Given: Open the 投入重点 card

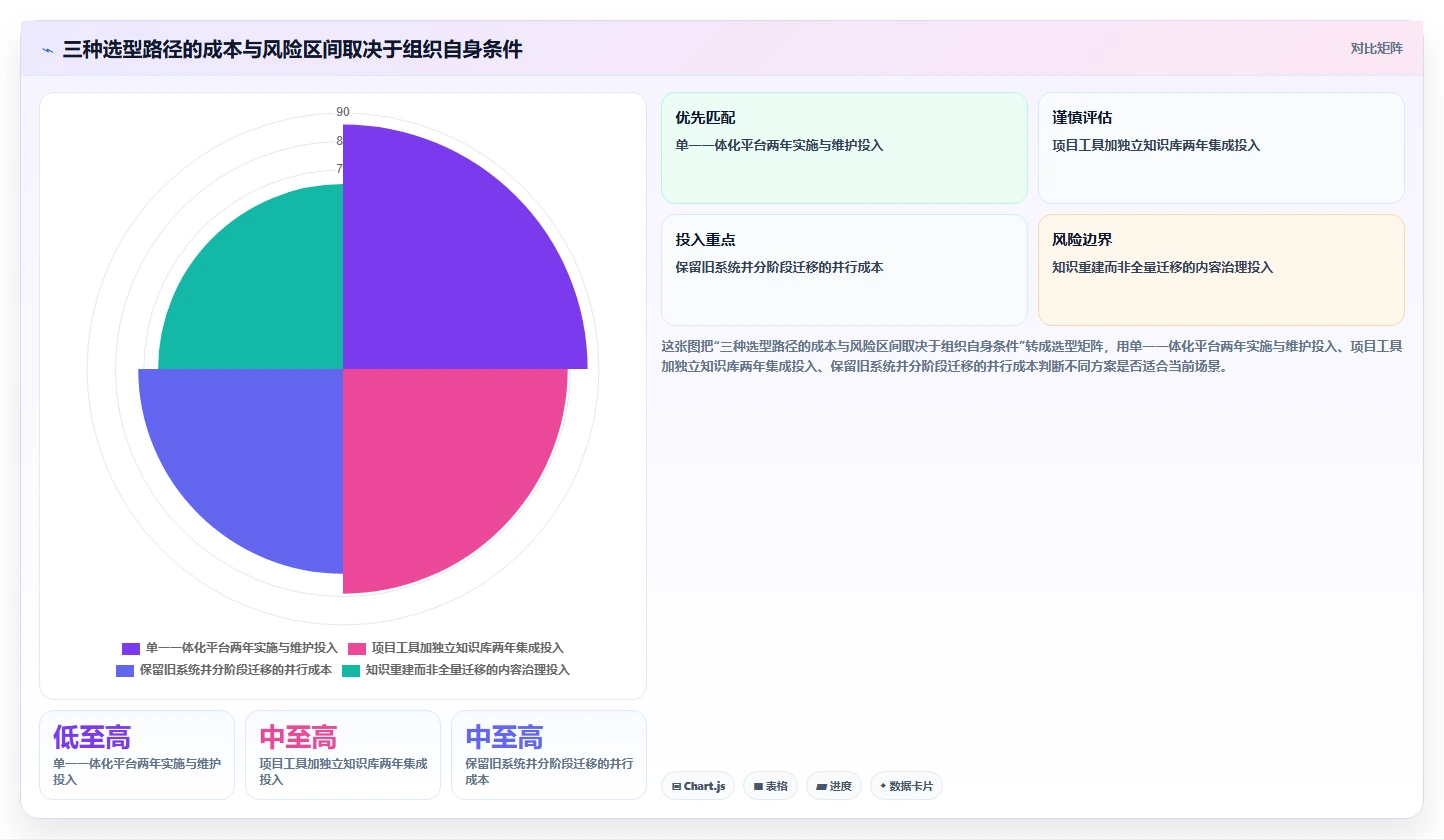Looking at the screenshot, I should pos(844,270).
